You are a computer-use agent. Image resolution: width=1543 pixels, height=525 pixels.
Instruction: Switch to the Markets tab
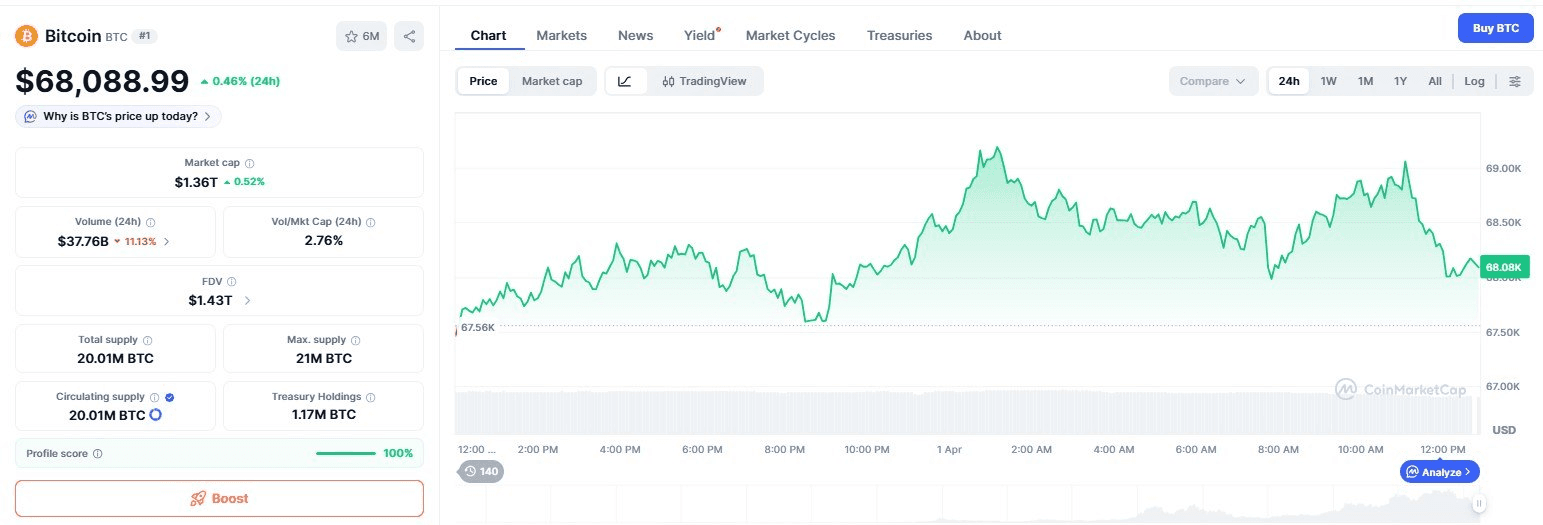click(x=561, y=35)
